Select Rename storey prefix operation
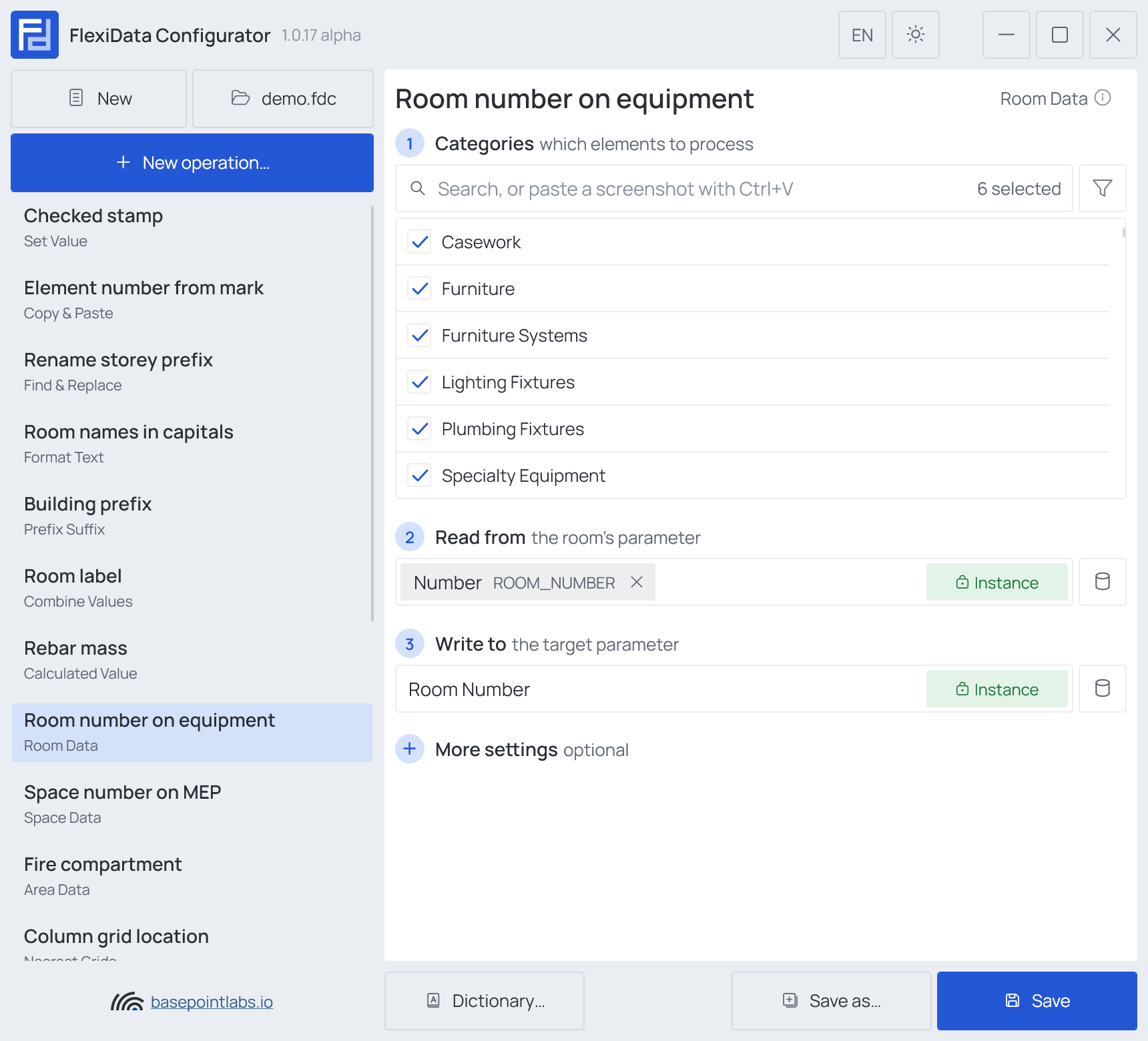This screenshot has height=1041, width=1148. [192, 371]
